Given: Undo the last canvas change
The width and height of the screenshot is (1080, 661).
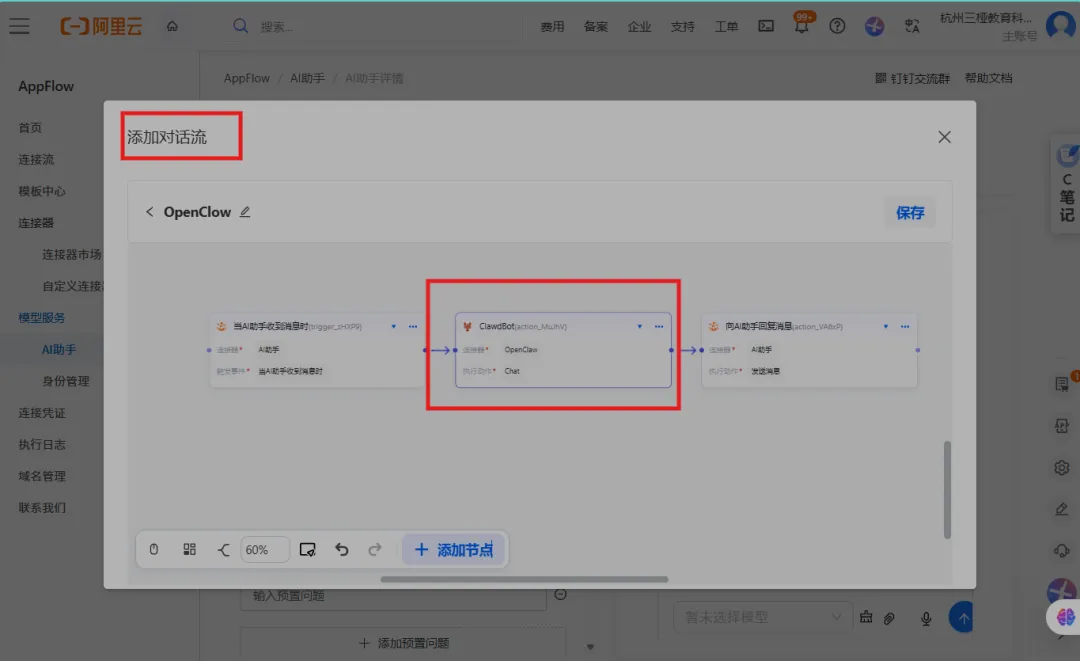Looking at the screenshot, I should click(x=341, y=549).
